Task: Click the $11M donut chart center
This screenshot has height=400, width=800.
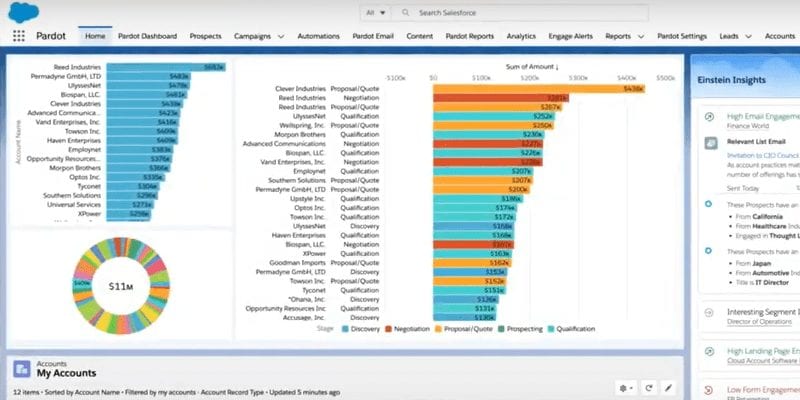Action: coord(121,287)
